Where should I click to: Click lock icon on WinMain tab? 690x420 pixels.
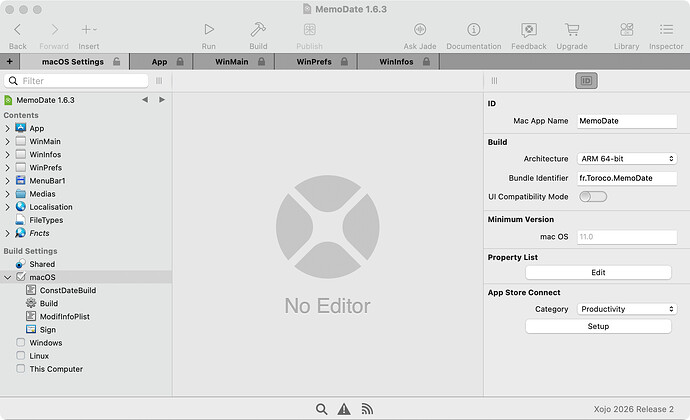pos(261,62)
